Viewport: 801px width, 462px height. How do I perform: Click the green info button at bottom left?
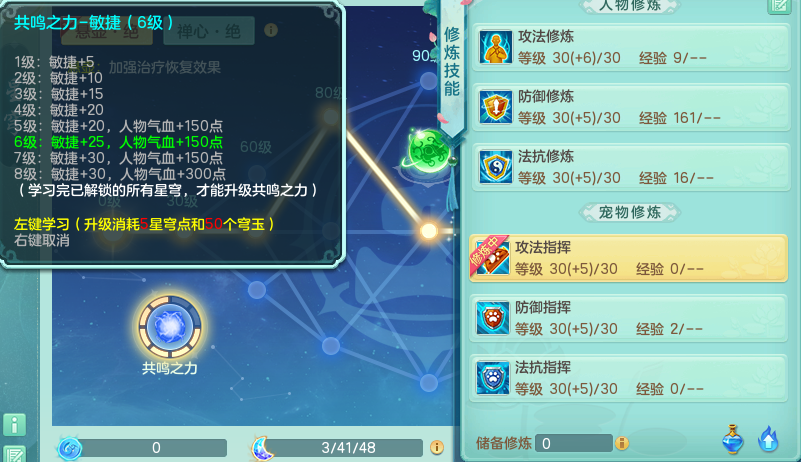14,425
